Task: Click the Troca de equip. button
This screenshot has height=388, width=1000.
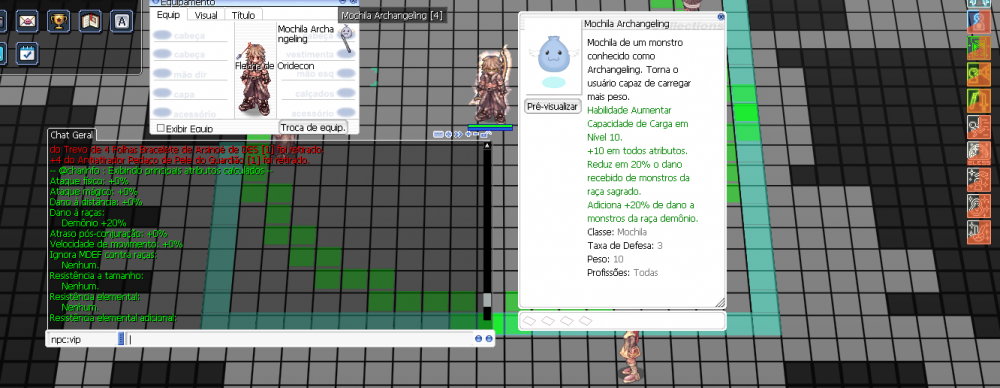Action: pos(314,127)
